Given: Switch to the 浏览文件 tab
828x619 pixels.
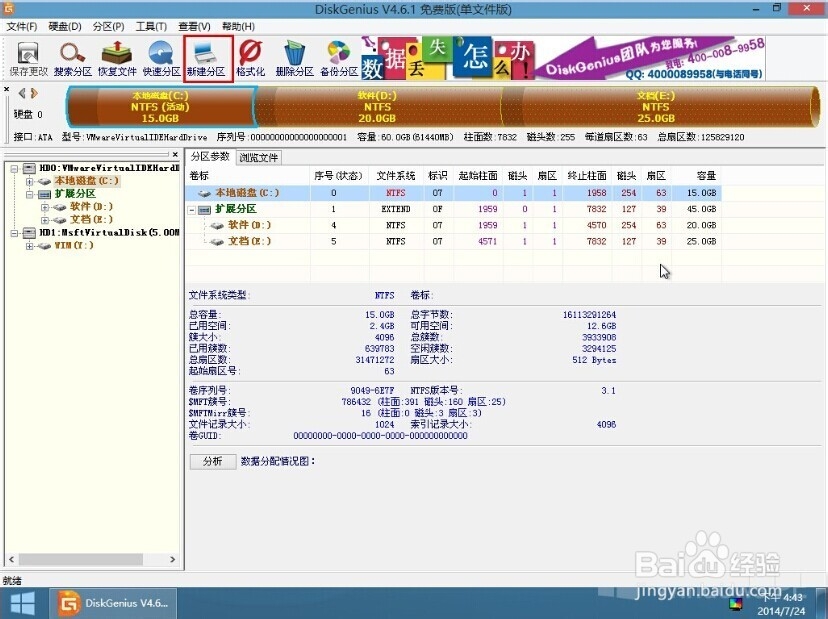Looking at the screenshot, I should point(258,157).
